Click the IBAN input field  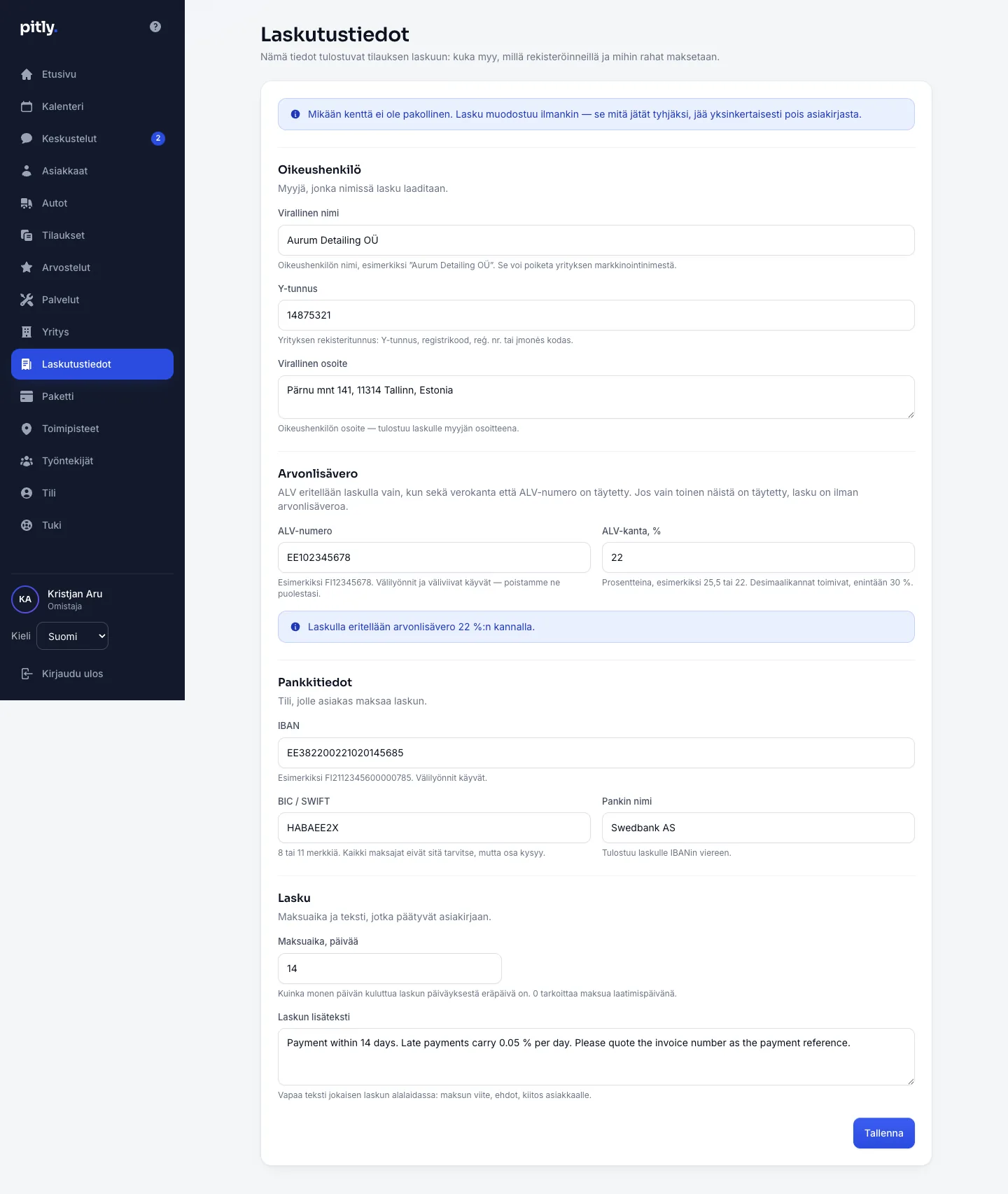click(596, 753)
